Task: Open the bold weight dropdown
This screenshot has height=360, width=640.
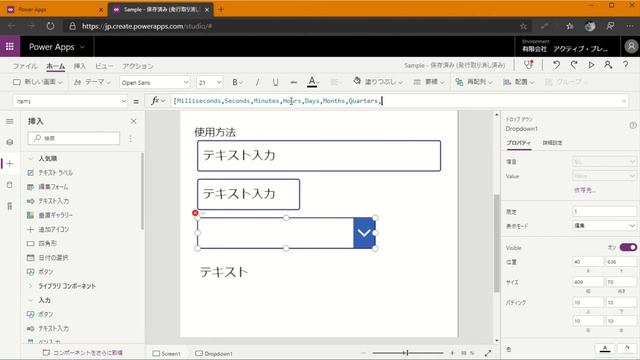Action: pos(237,82)
